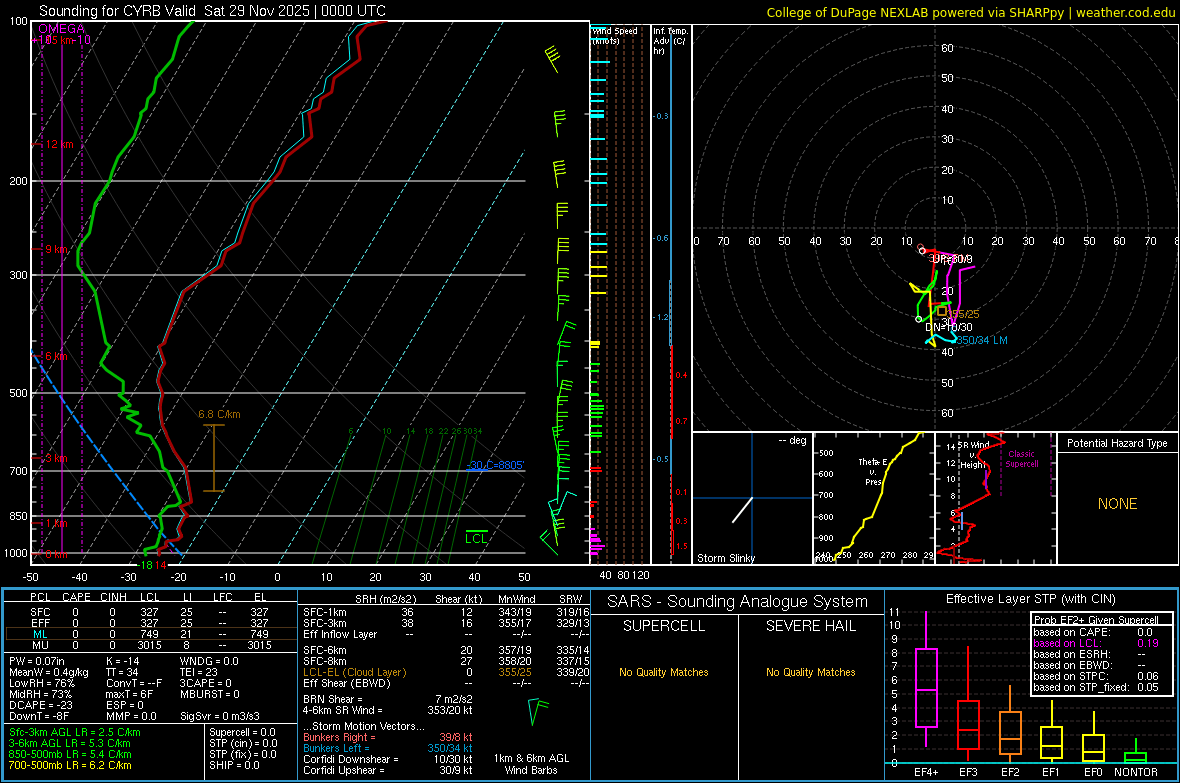Click the 'Potential Hazard Type' heading
The image size is (1180, 783).
pos(1117,443)
